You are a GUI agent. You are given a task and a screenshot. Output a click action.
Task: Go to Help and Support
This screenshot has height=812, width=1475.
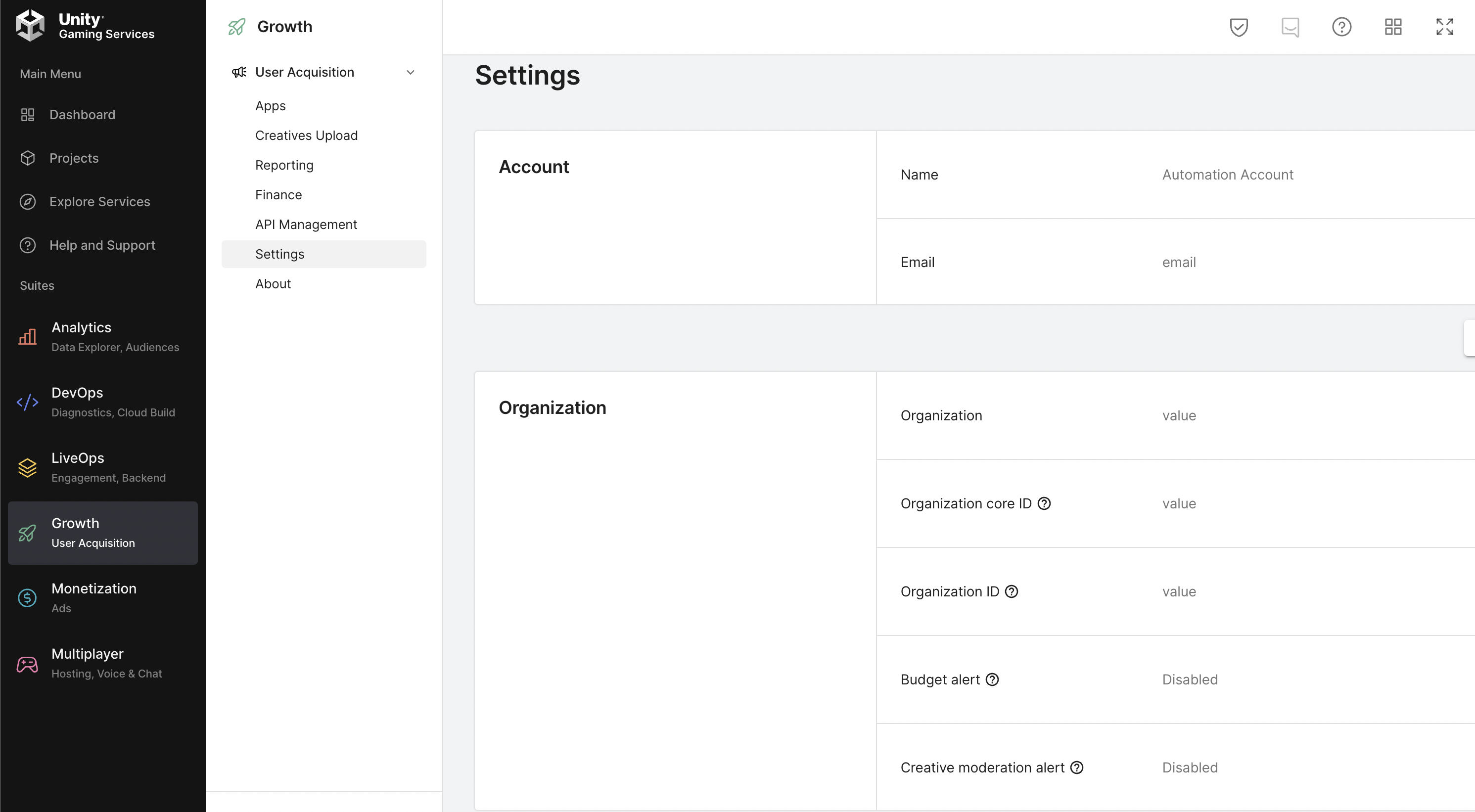(102, 245)
